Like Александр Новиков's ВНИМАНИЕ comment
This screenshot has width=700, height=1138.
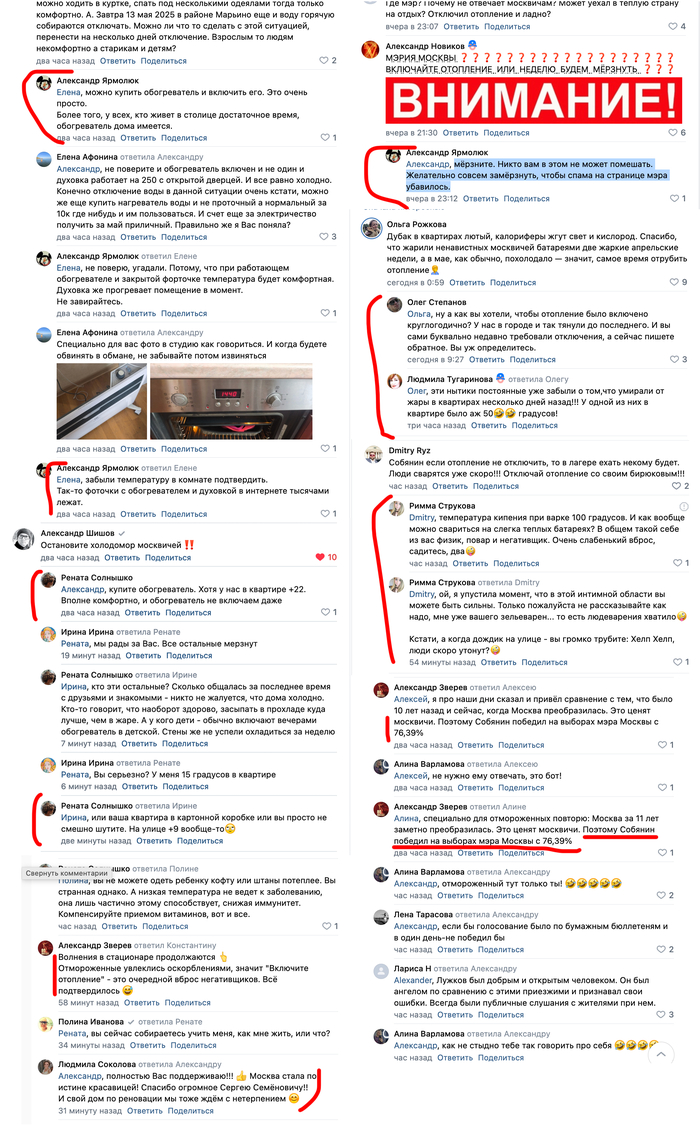[x=677, y=133]
